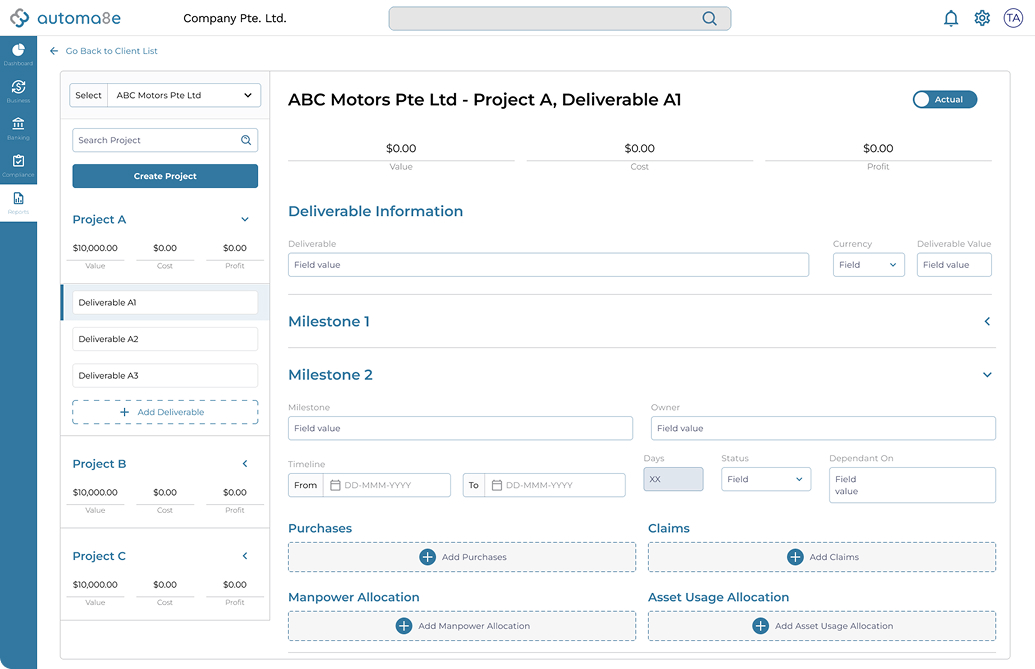Click the Project C title
Screen dimensions: 1035x669
99,556
